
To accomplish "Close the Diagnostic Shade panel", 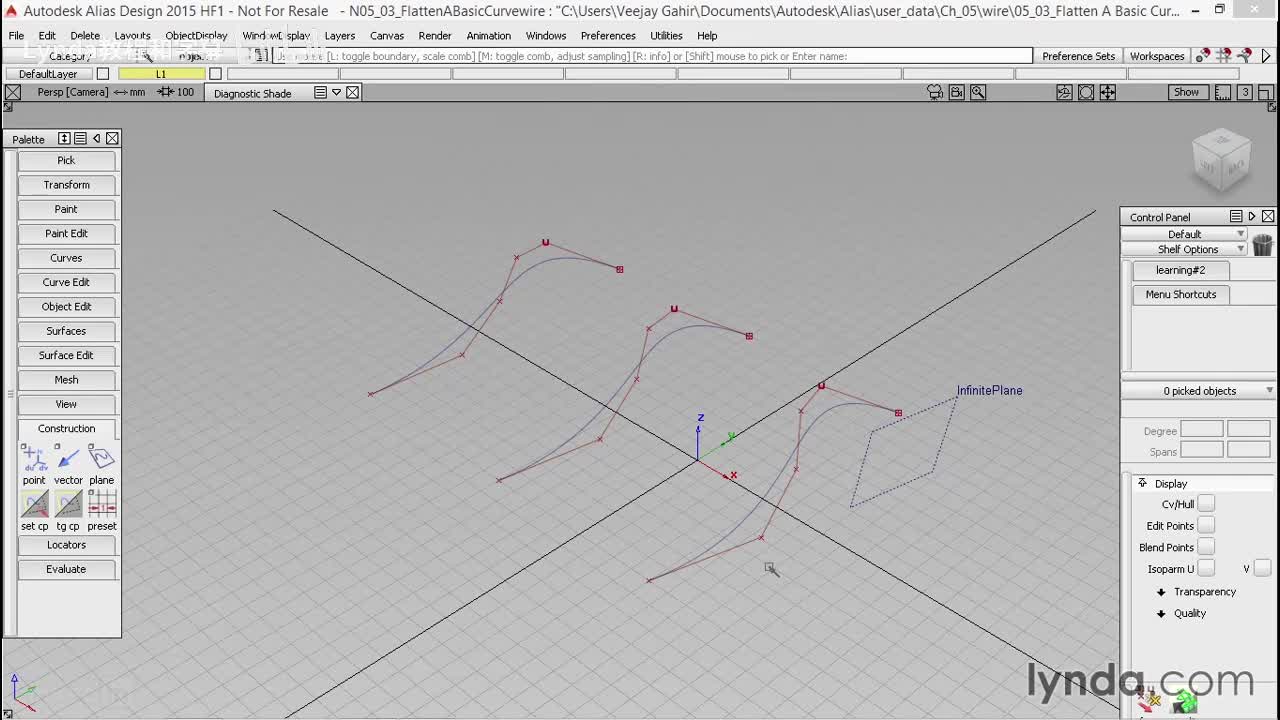I will (x=353, y=93).
